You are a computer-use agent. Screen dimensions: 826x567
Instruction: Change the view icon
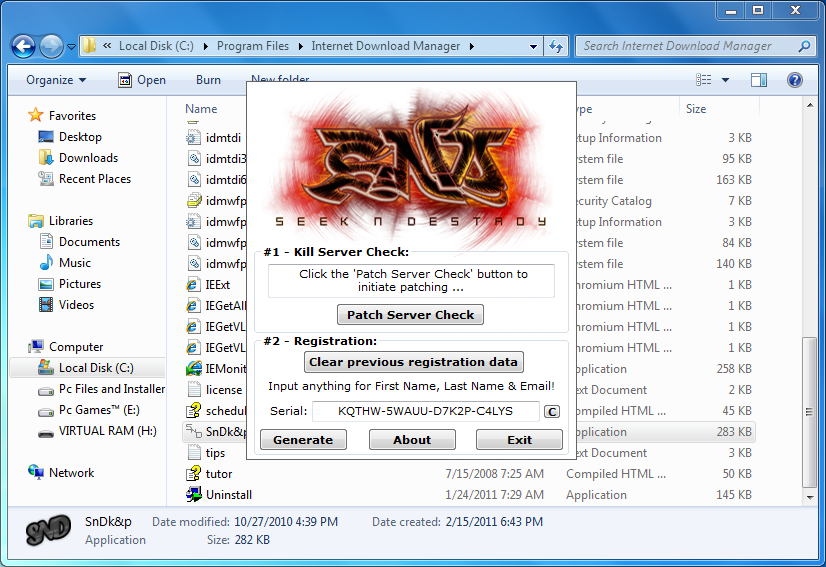[703, 80]
